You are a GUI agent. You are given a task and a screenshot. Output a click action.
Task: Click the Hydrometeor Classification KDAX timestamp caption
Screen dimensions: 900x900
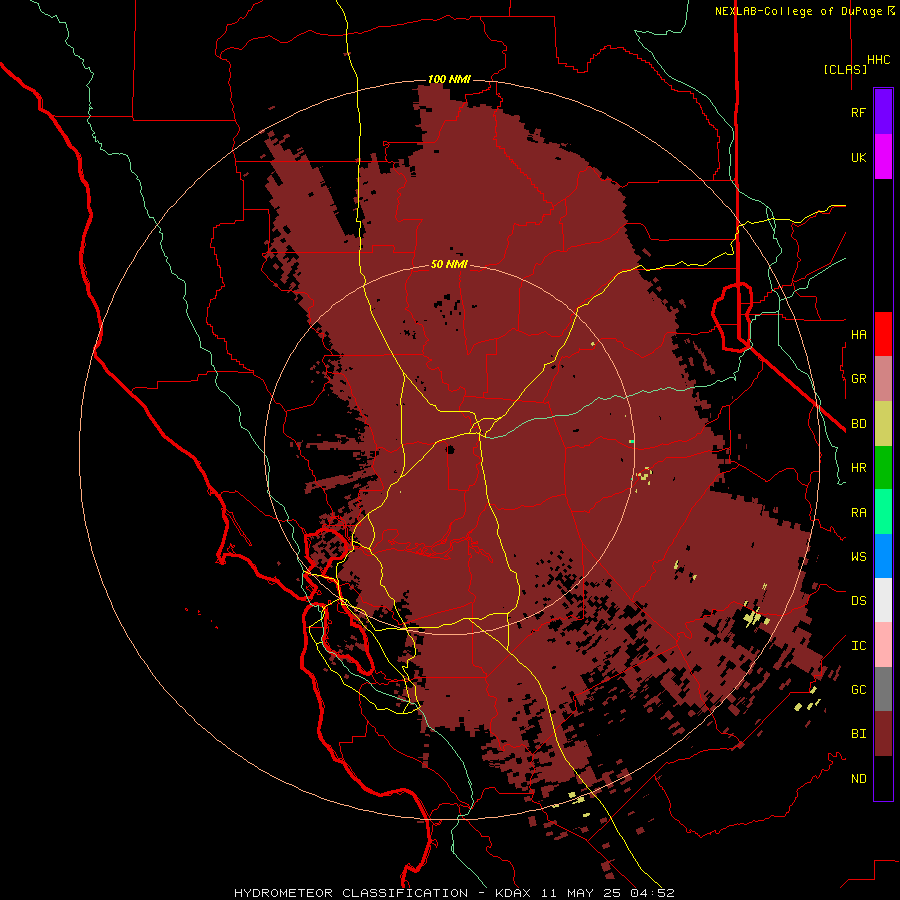[x=454, y=893]
